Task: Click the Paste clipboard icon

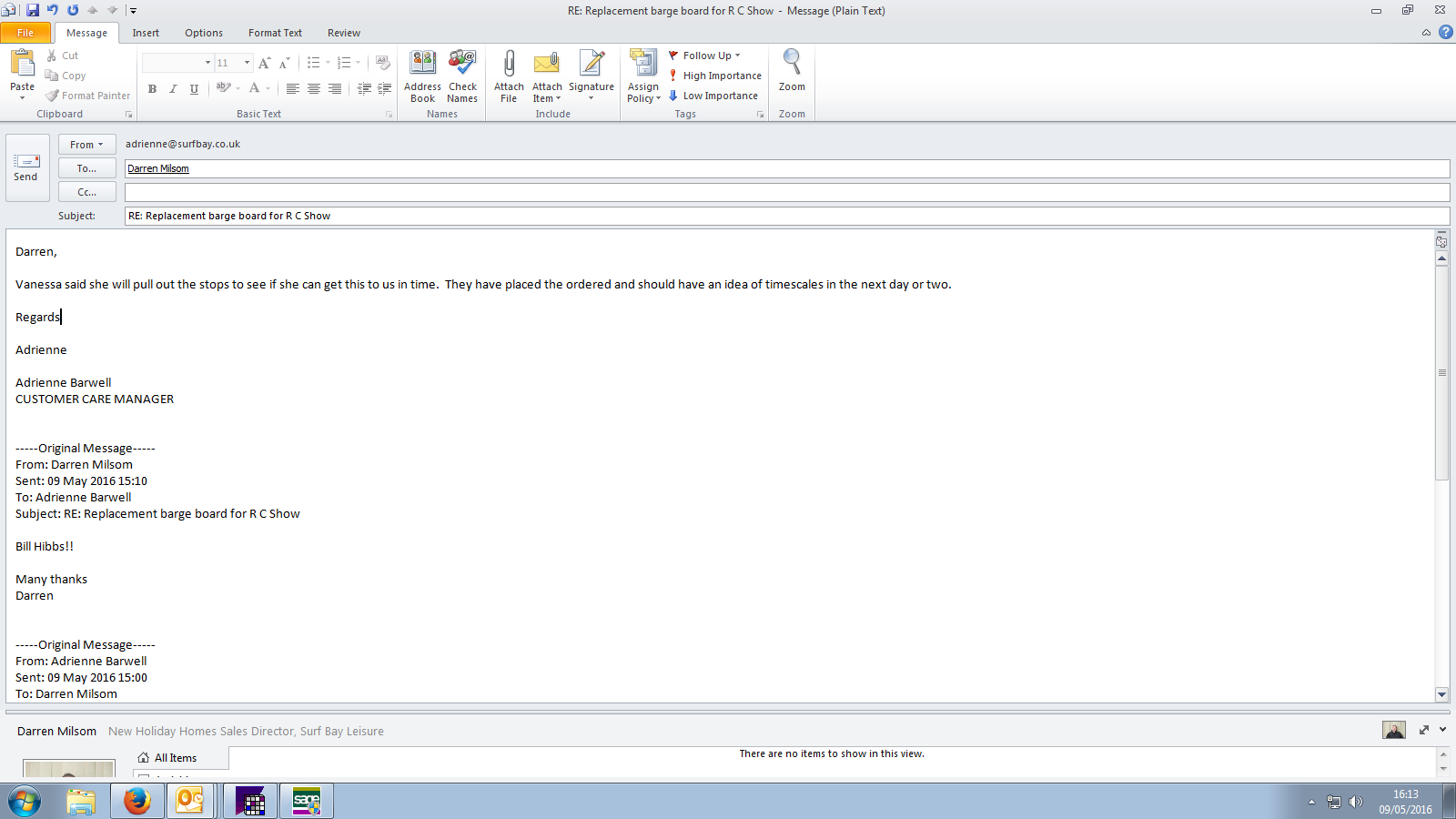Action: pyautogui.click(x=22, y=63)
